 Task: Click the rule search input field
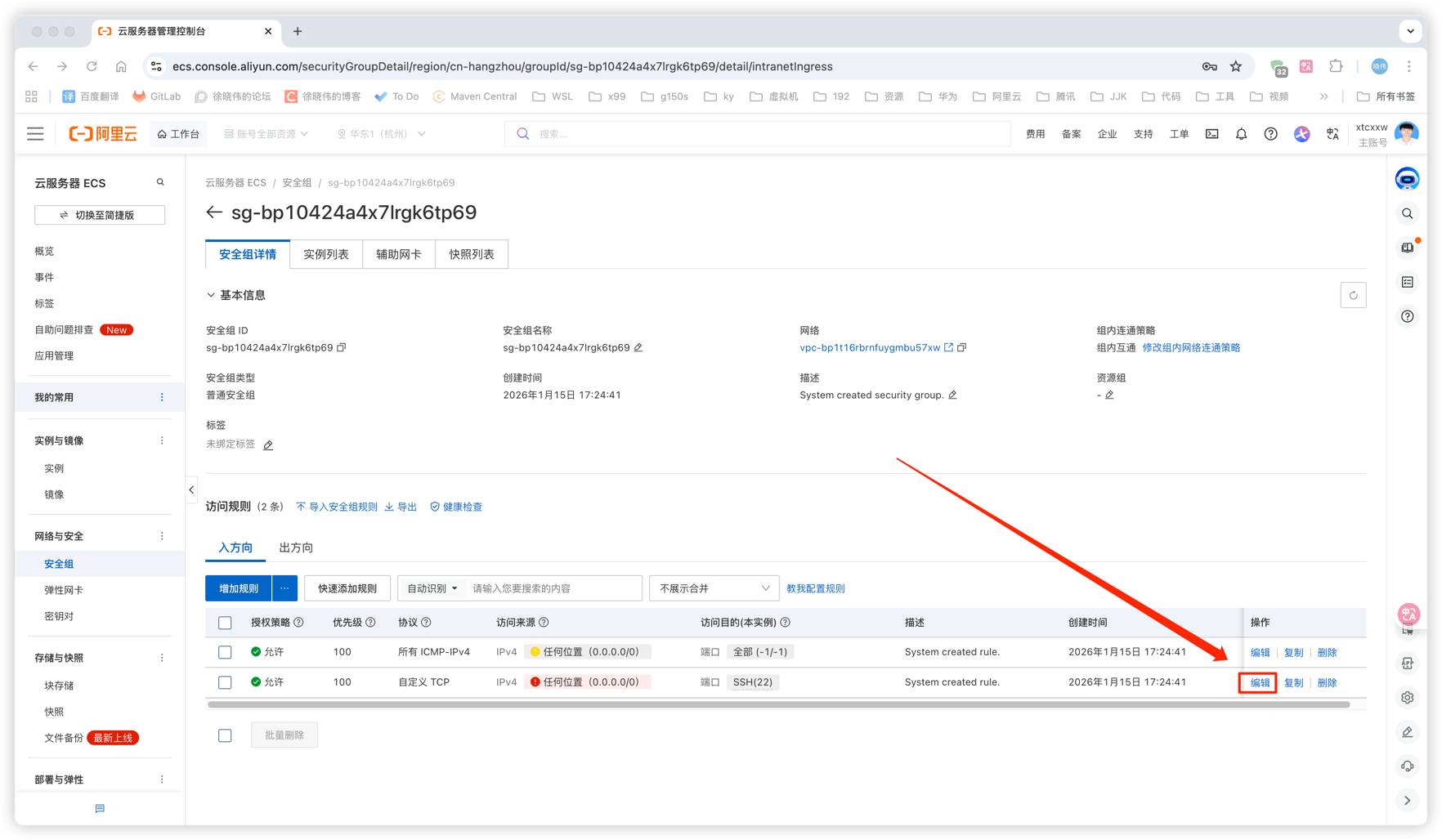tap(553, 588)
